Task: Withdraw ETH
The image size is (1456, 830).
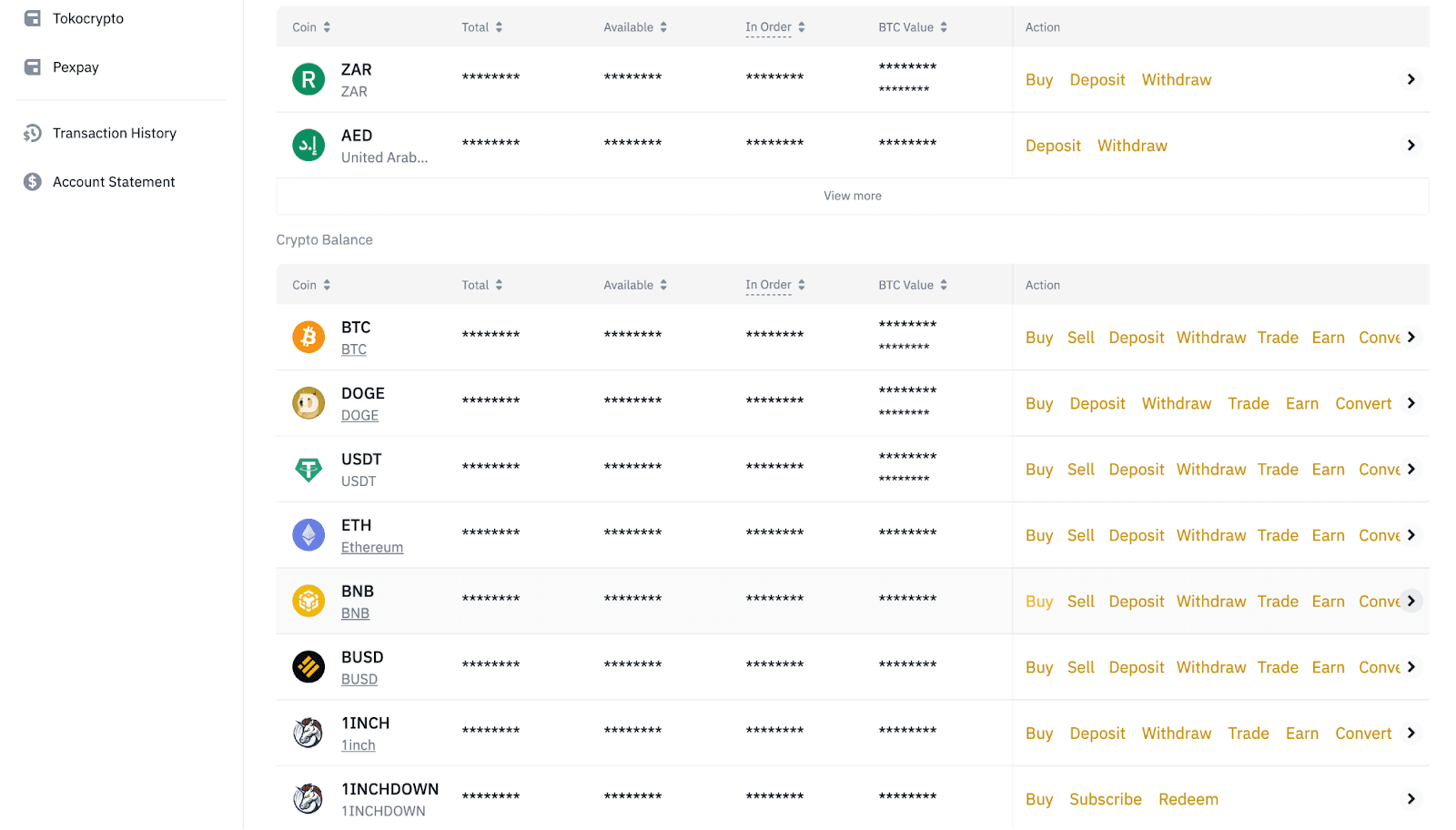Action: [1211, 535]
